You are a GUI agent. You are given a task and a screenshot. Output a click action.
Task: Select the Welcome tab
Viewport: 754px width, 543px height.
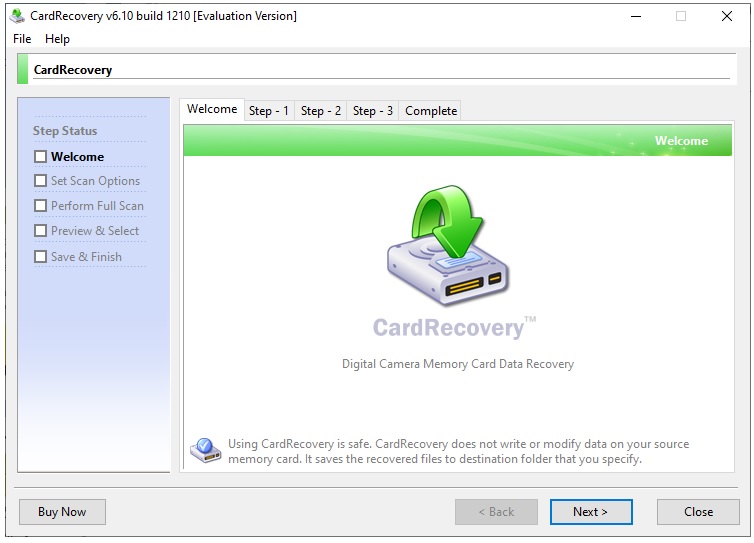pos(212,109)
